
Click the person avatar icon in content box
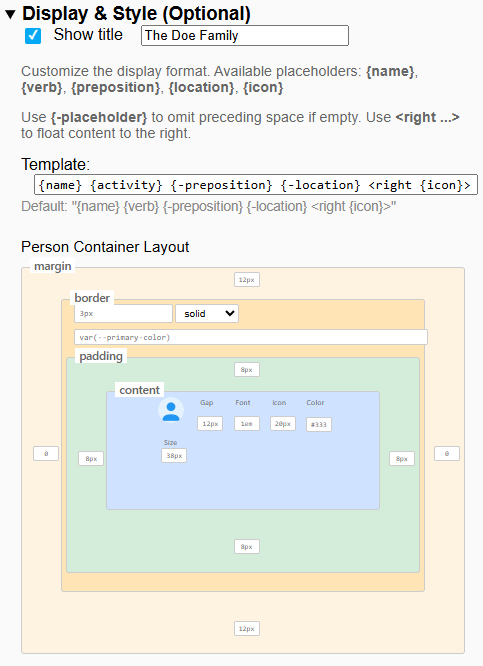[171, 411]
